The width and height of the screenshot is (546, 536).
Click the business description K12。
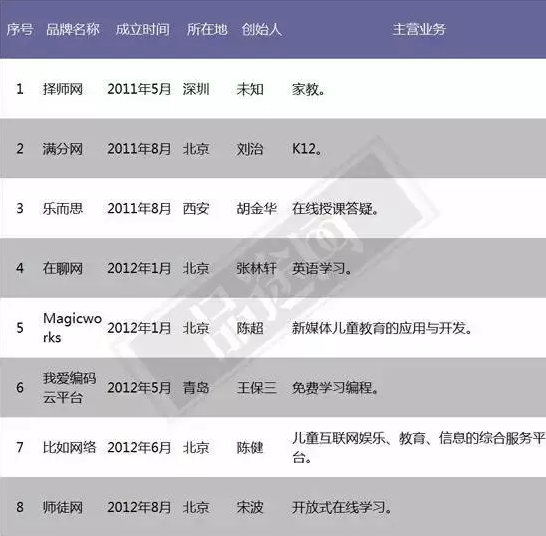(307, 149)
